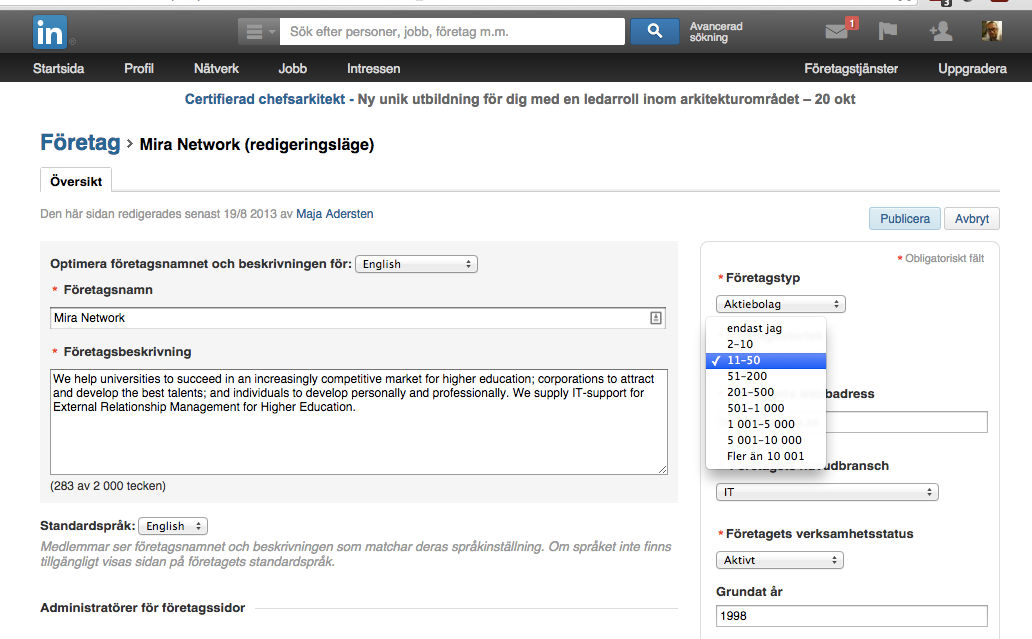Open the Aktiebolag Företagstyp dropdown
Screen dimensions: 1032x639
(x=780, y=303)
